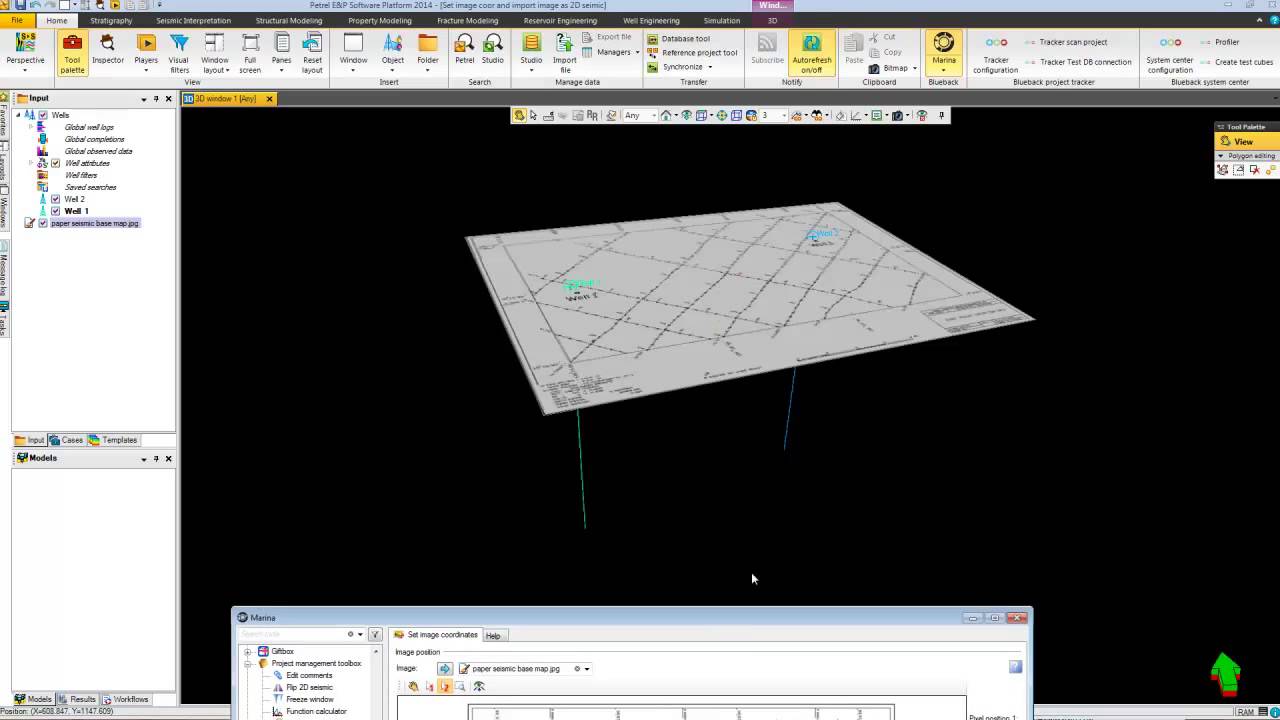Open the Bitmap clipboard option

tap(892, 68)
